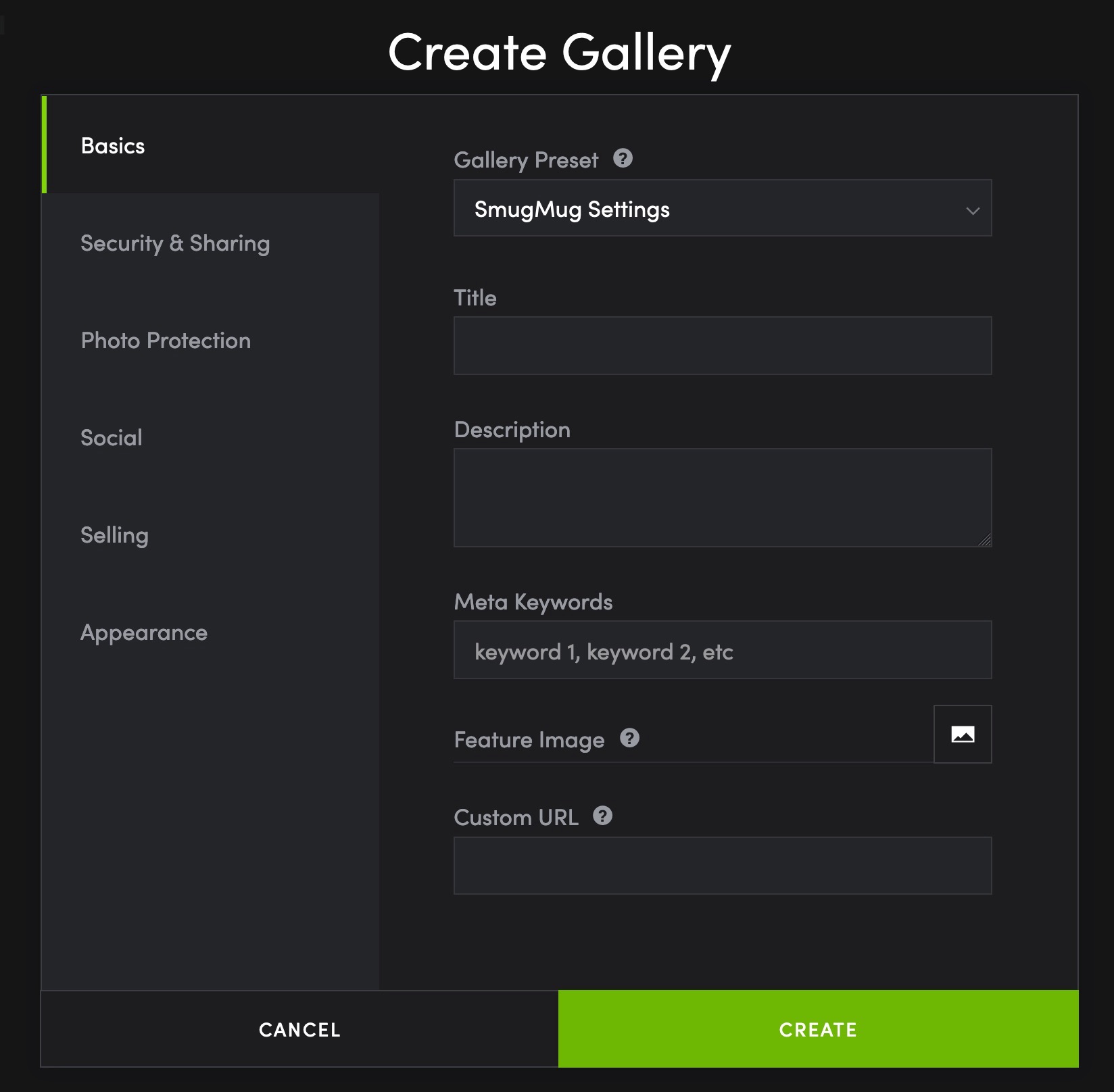Click the Create Gallery heading
The width and height of the screenshot is (1114, 1092).
pyautogui.click(x=560, y=53)
